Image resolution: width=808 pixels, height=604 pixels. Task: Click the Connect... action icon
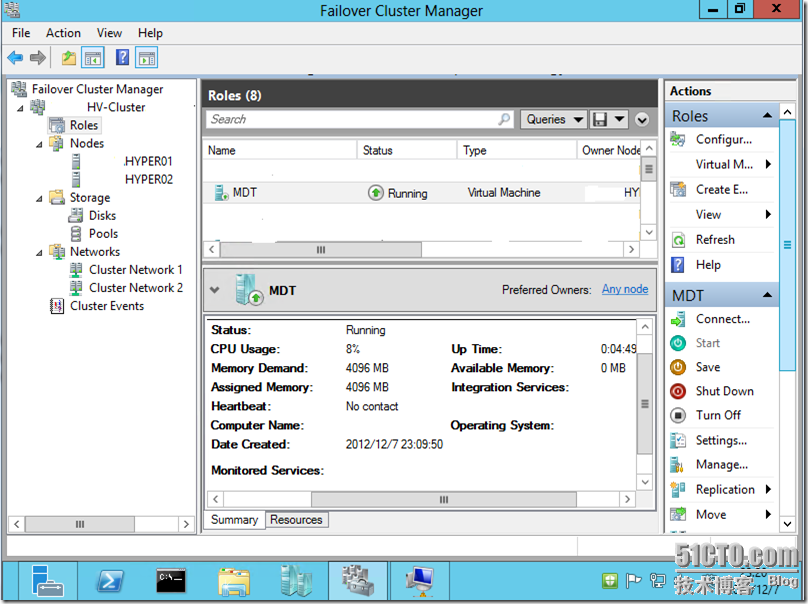[678, 319]
